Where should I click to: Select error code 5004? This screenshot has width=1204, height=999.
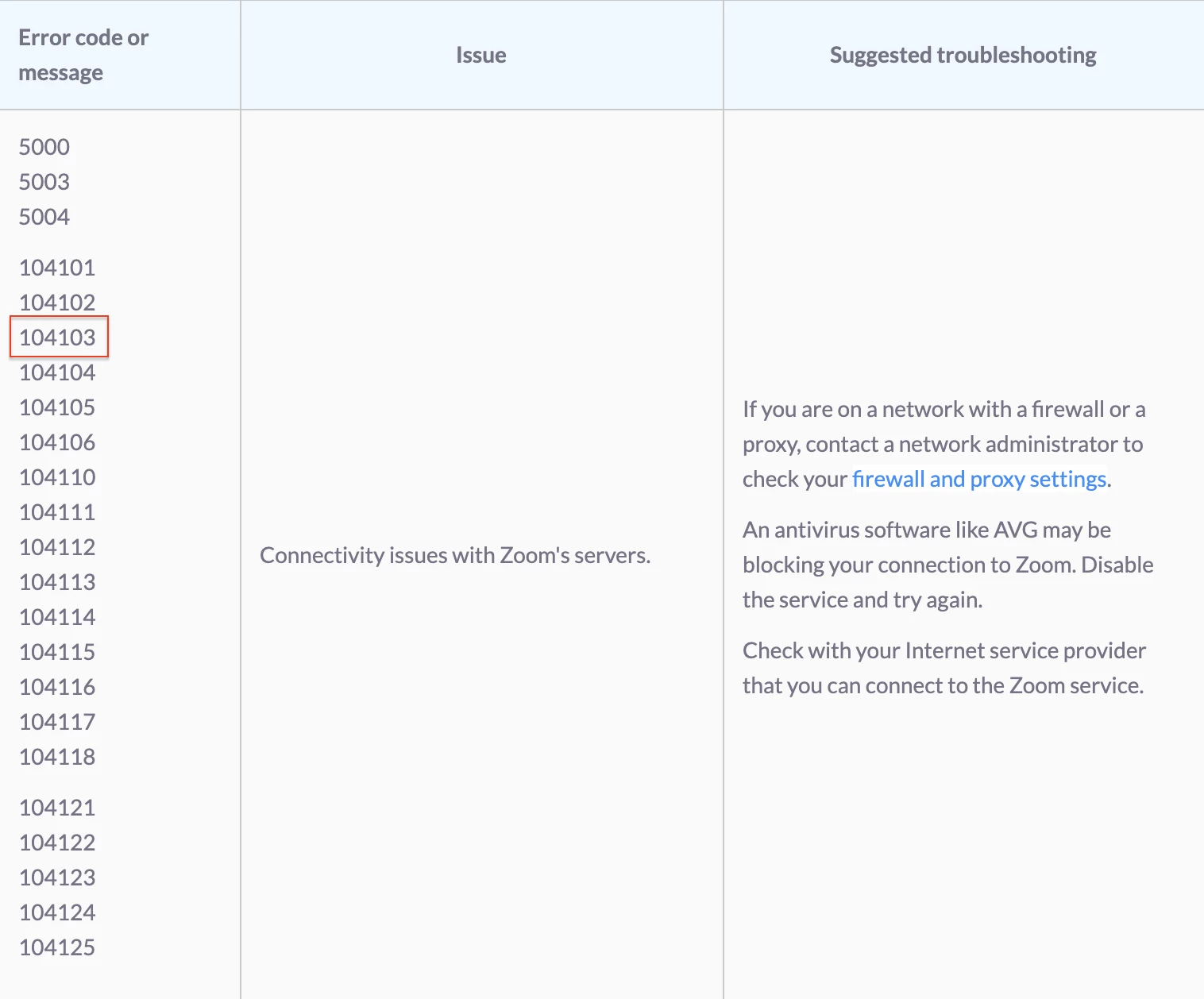tap(44, 217)
